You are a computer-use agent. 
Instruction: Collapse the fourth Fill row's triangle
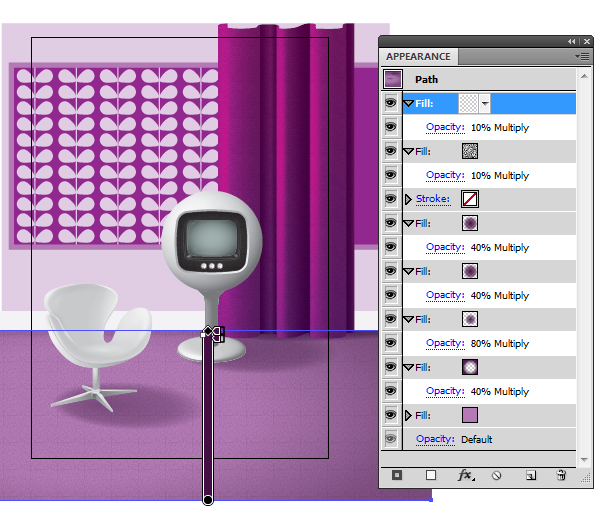(408, 272)
